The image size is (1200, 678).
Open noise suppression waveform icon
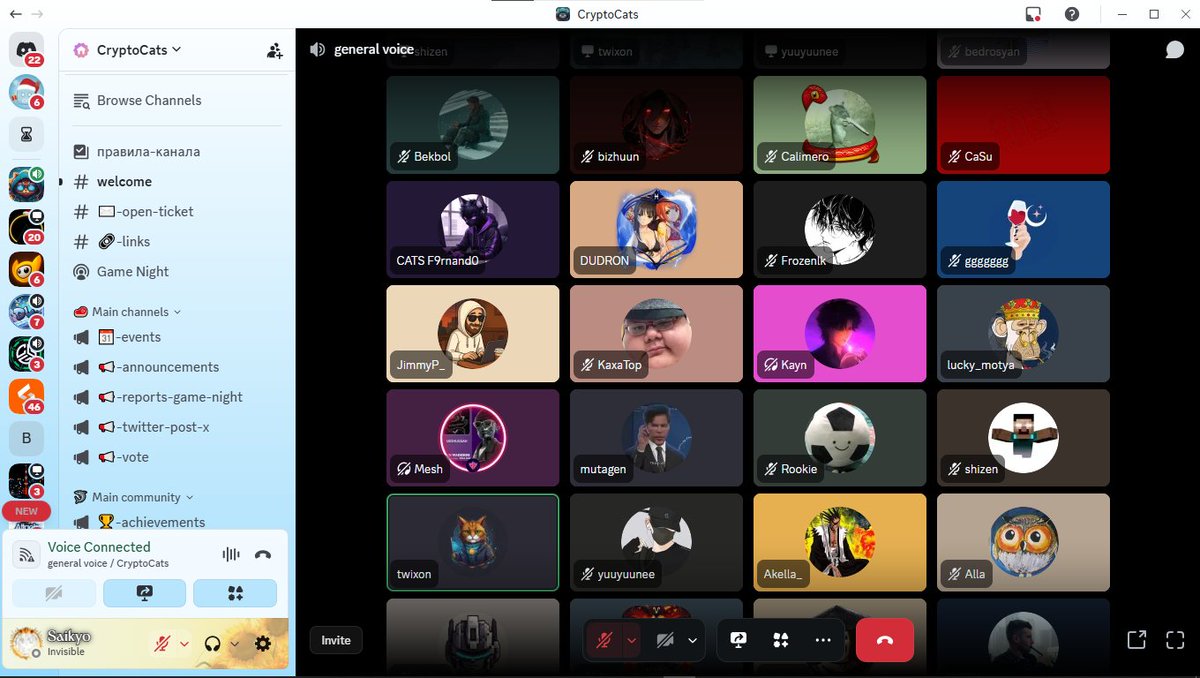(x=231, y=554)
